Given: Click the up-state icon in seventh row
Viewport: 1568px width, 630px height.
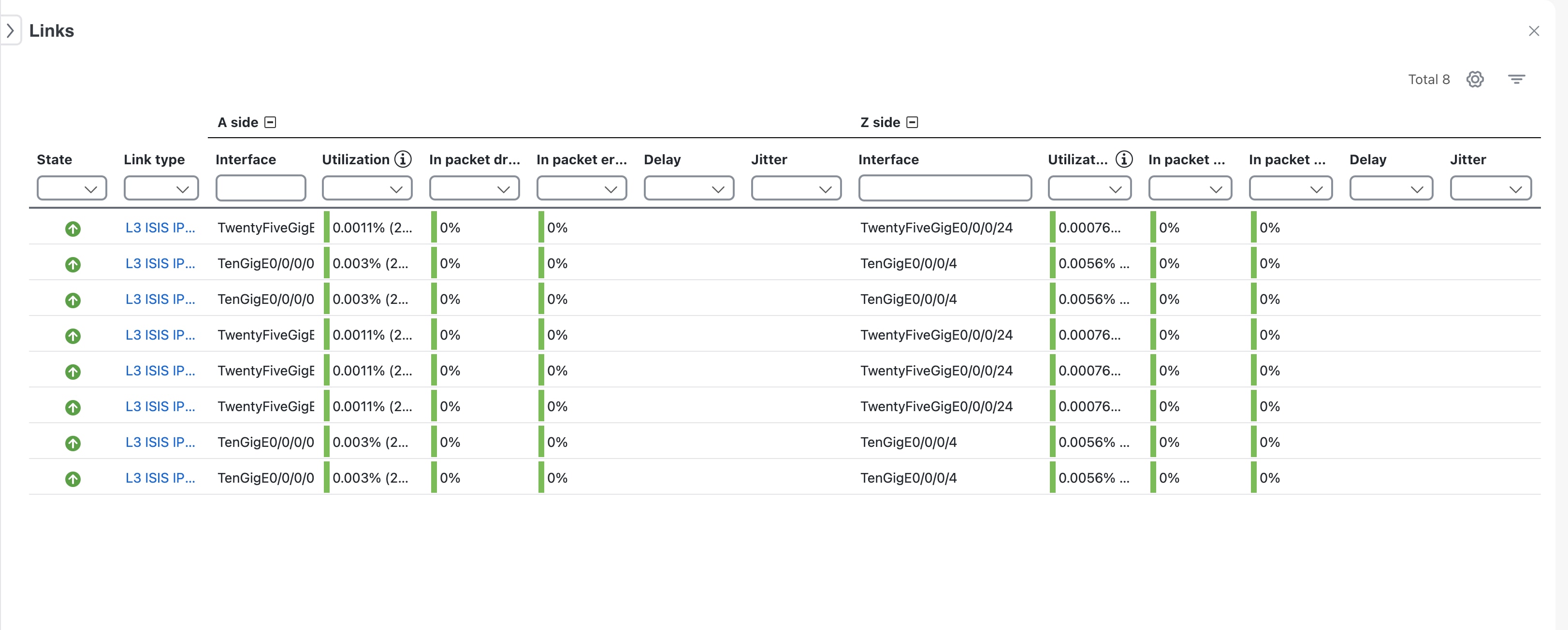Looking at the screenshot, I should [x=73, y=443].
